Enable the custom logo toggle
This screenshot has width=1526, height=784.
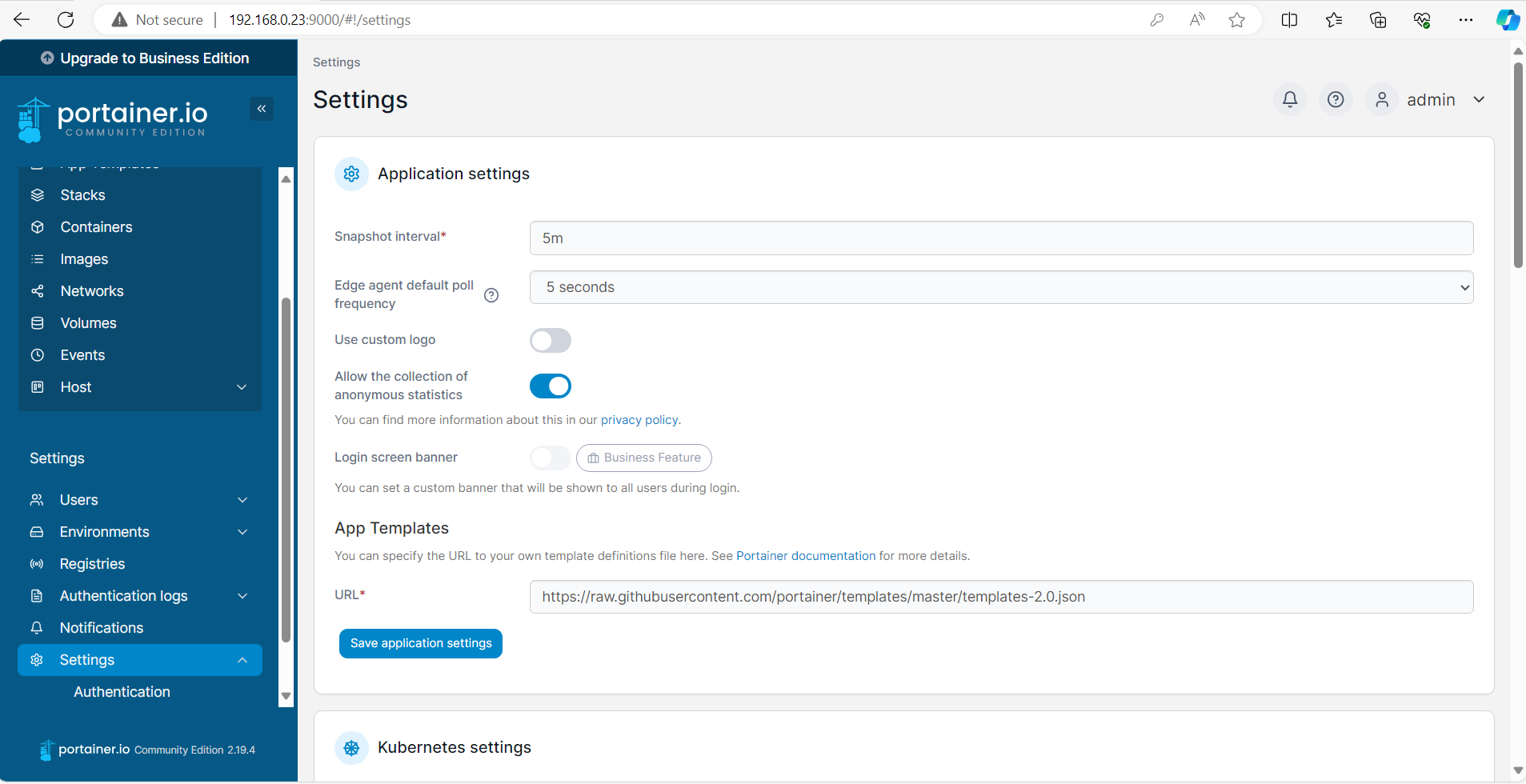550,340
